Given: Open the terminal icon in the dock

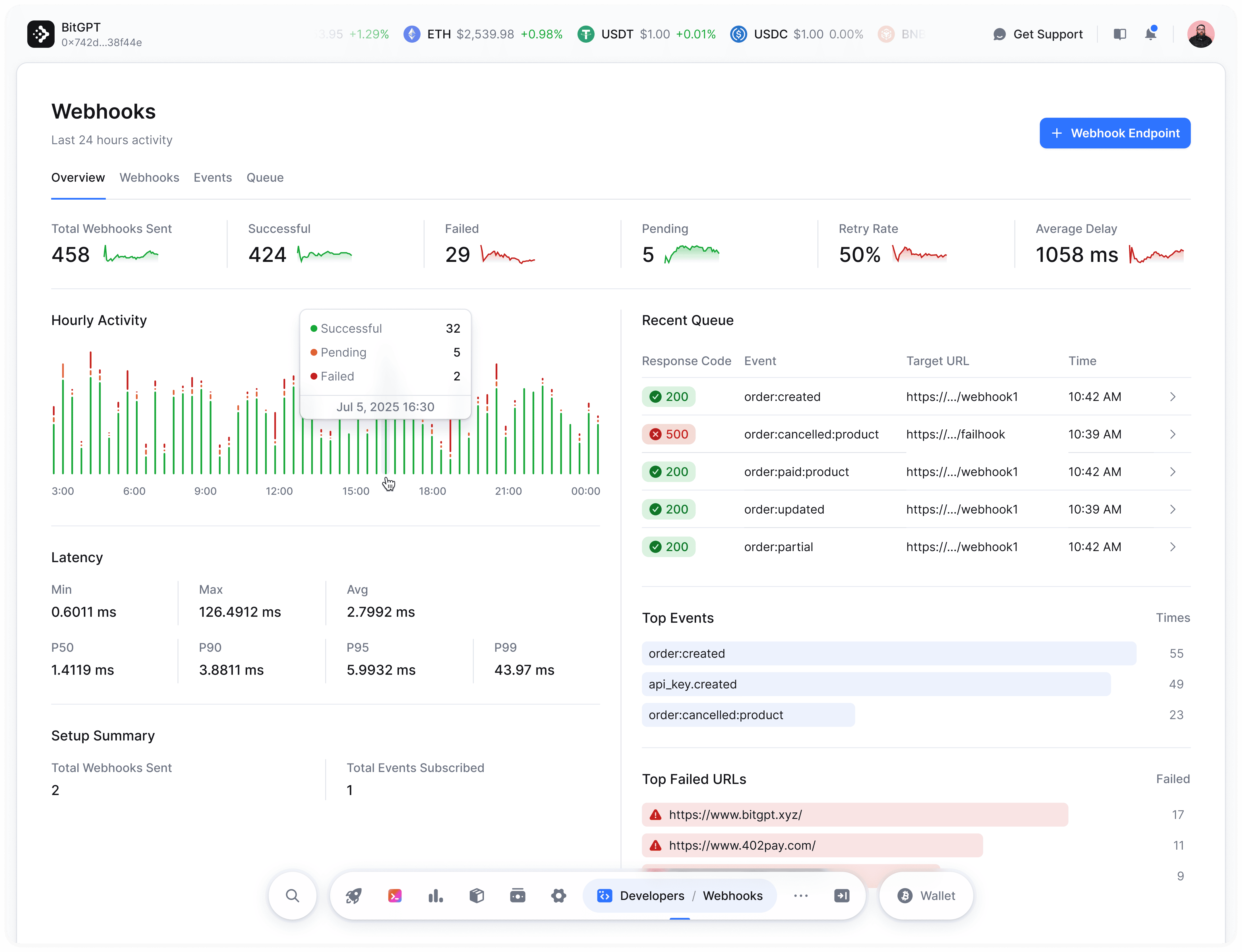Looking at the screenshot, I should click(x=394, y=895).
